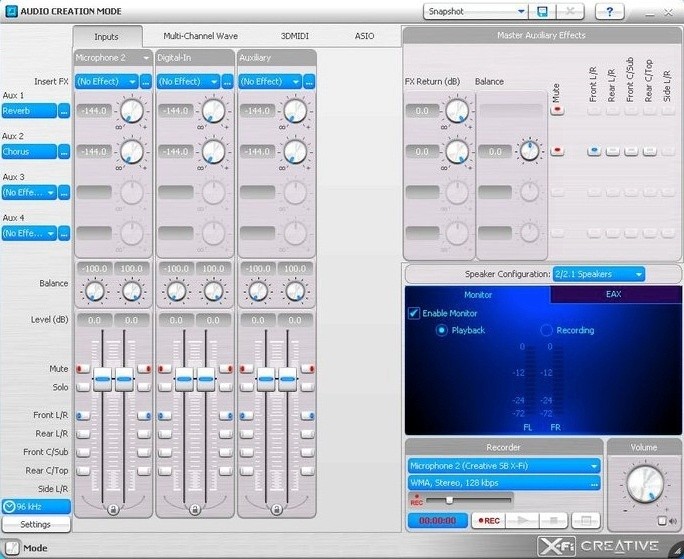The height and width of the screenshot is (559, 684).
Task: Expand the Snapshot dropdown list
Action: pos(476,11)
